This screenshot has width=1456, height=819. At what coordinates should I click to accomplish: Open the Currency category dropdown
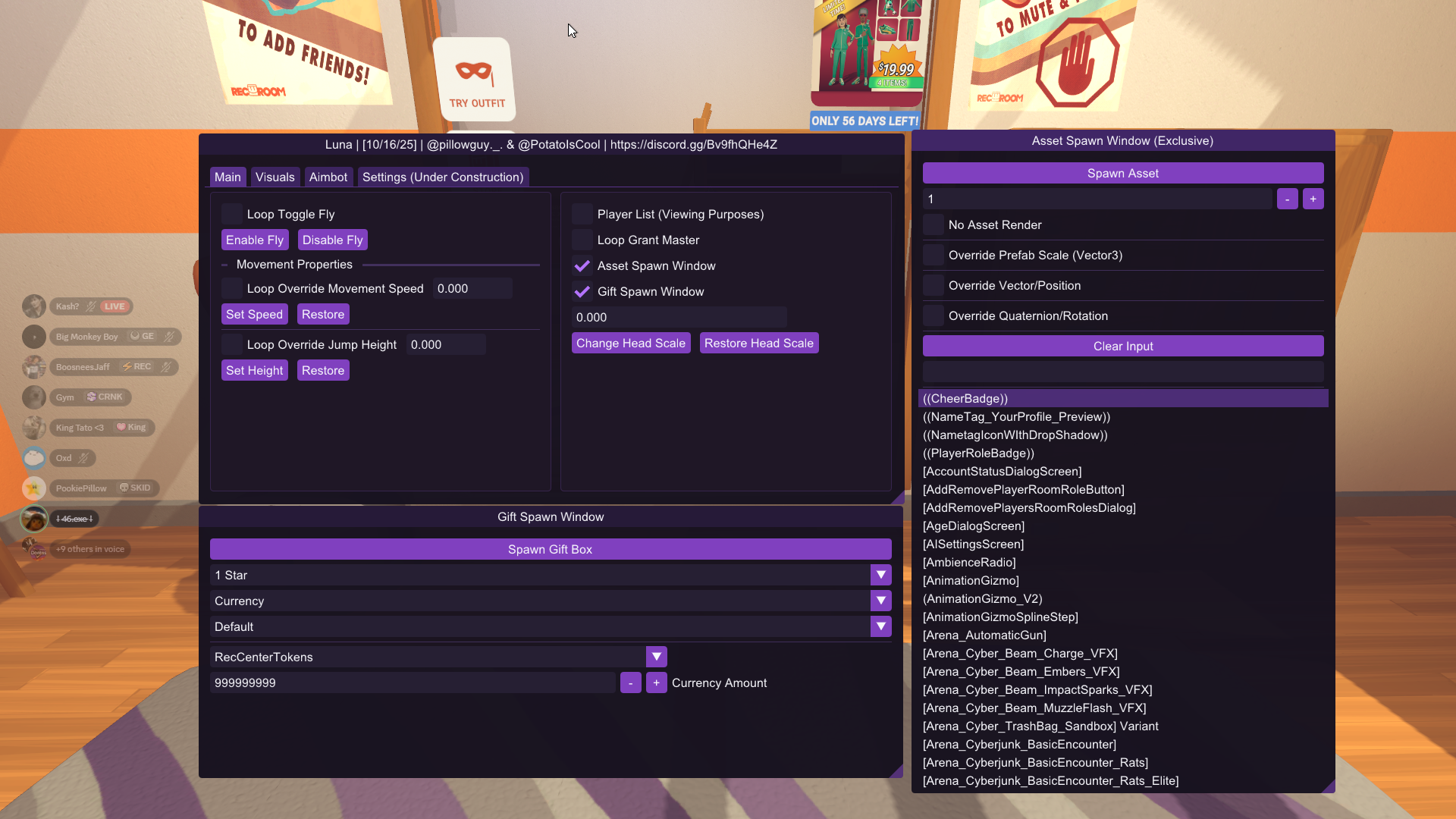point(880,601)
